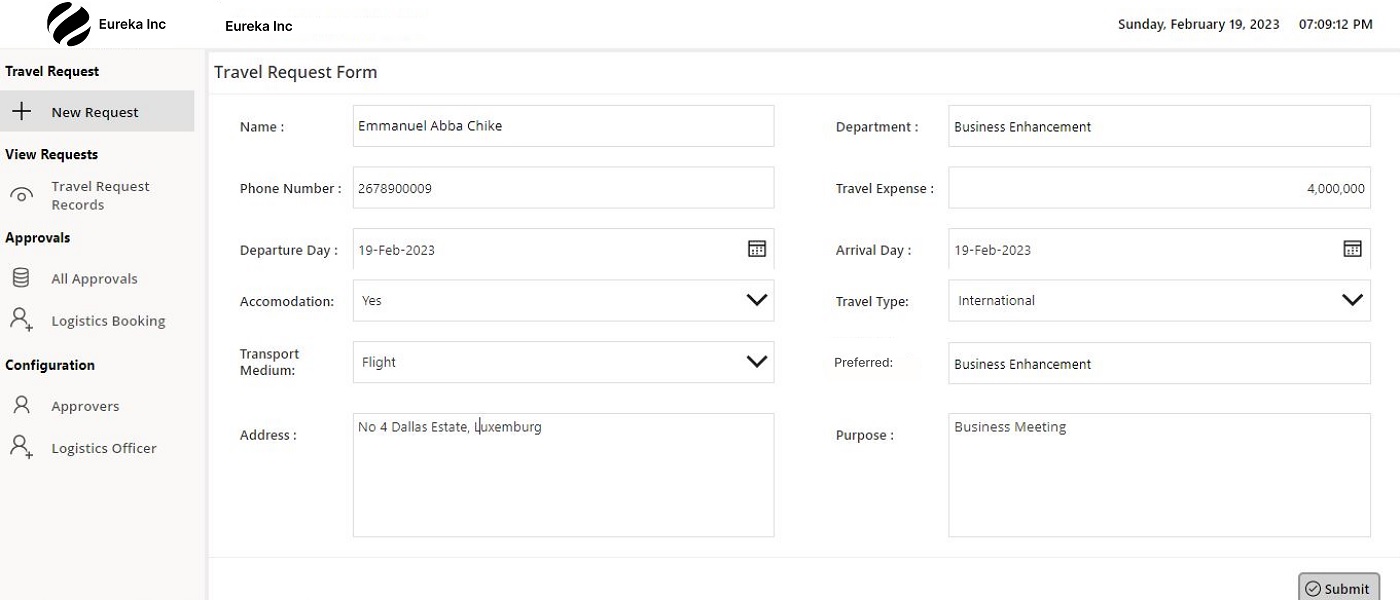
Task: Select the Approvers icon in the sidebar
Action: (21, 405)
